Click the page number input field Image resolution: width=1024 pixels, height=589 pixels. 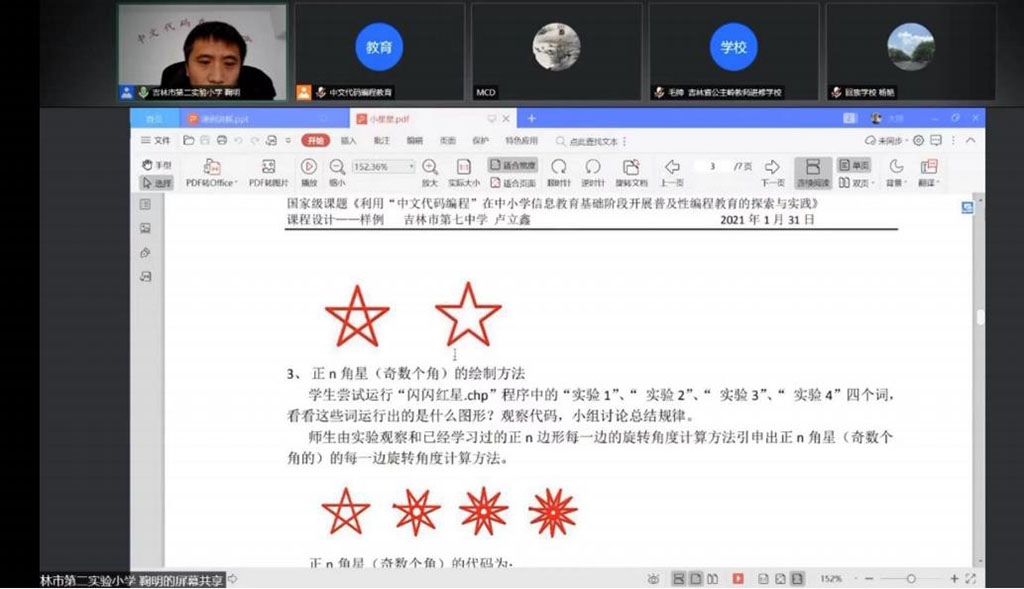[x=712, y=167]
